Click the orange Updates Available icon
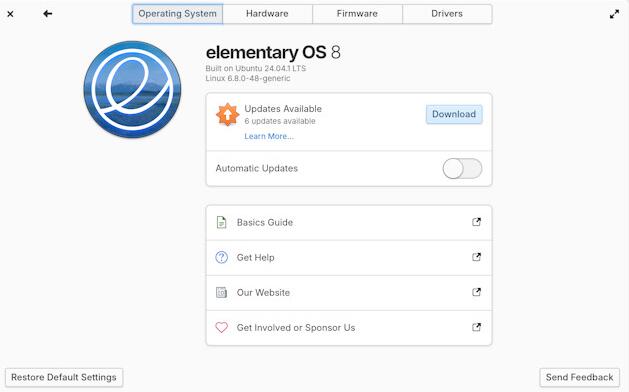The height and width of the screenshot is (392, 629). 227,114
